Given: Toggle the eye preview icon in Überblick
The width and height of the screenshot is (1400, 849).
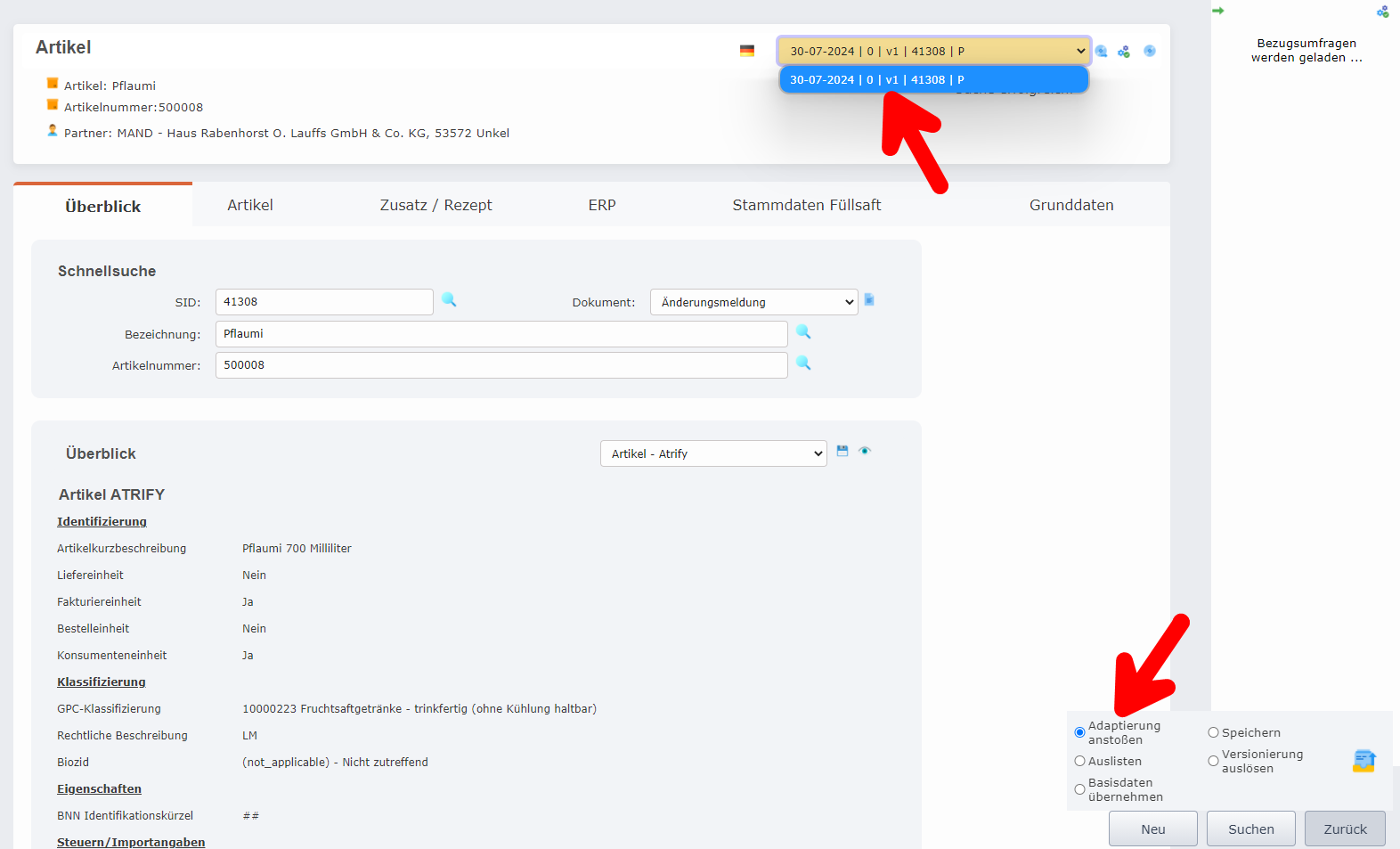Looking at the screenshot, I should click(x=865, y=452).
